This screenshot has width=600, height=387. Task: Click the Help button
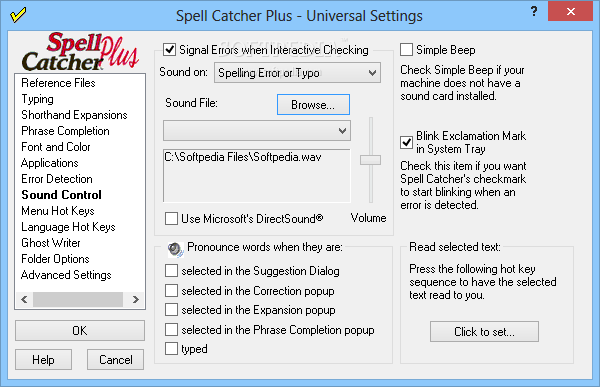[x=43, y=360]
